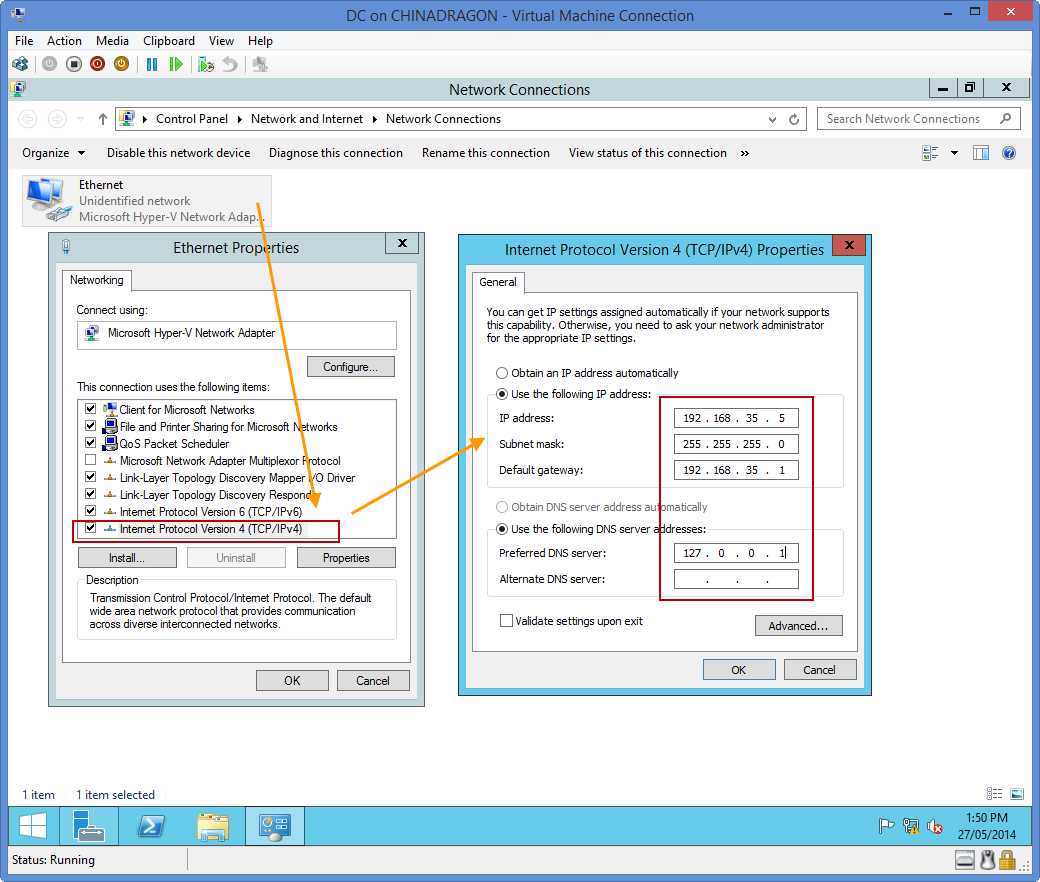The image size is (1040, 882).
Task: Show the preview pane icon
Action: (x=981, y=153)
